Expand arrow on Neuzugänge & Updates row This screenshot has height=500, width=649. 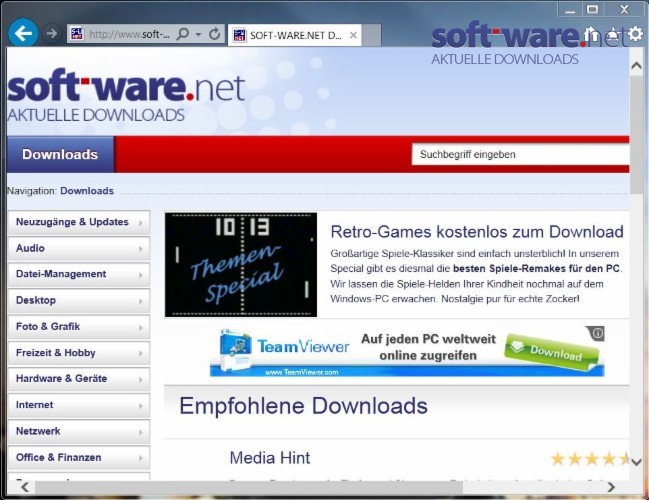(141, 223)
